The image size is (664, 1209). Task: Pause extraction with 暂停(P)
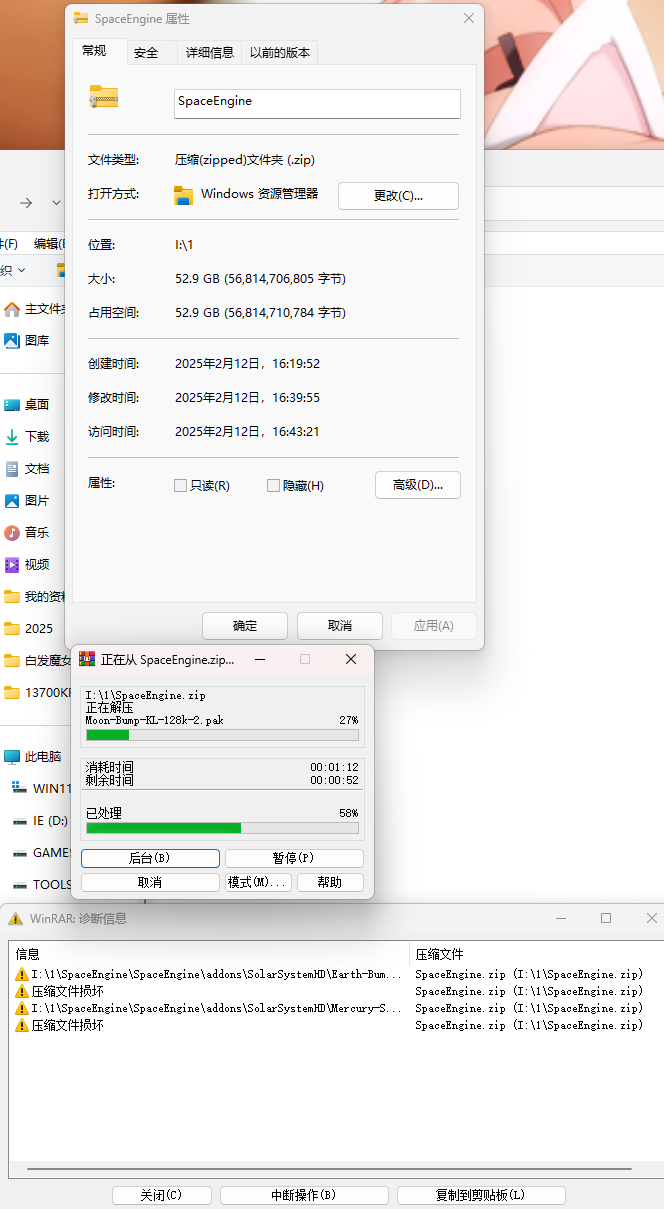(x=294, y=858)
